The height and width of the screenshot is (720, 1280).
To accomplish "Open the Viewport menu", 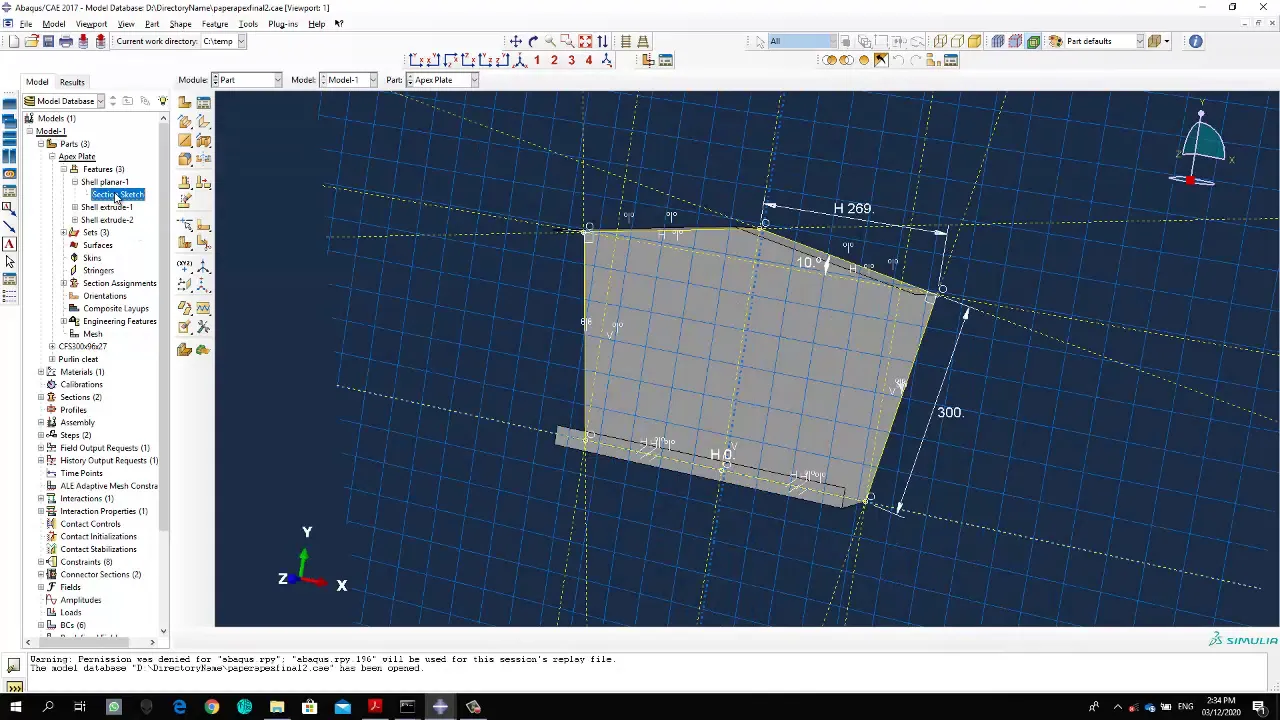I will coord(91,24).
